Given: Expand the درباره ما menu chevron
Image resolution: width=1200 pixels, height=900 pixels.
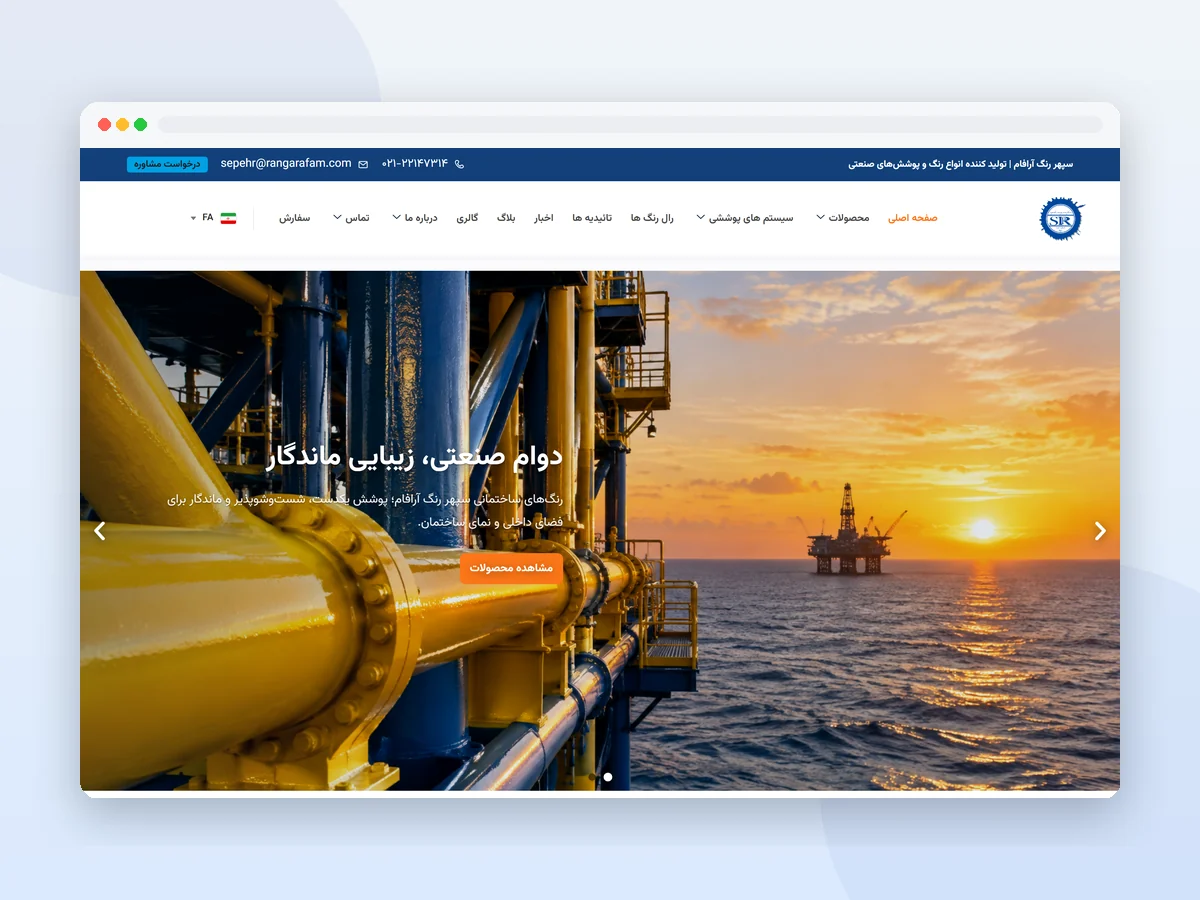Looking at the screenshot, I should 396,218.
